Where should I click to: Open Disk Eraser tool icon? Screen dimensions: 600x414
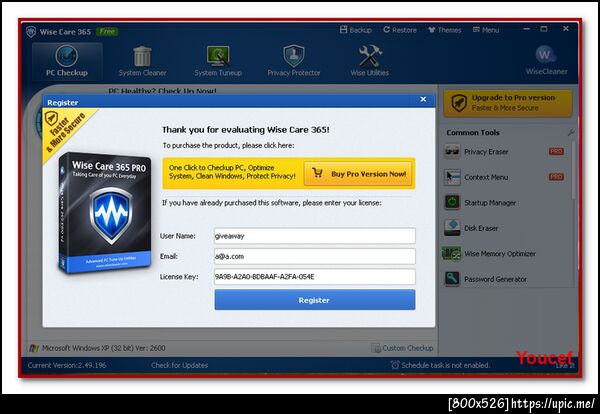(x=452, y=228)
